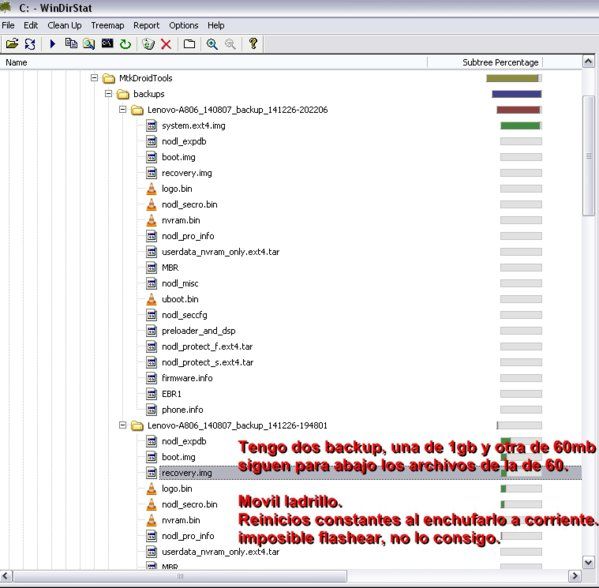Open the Help menu
This screenshot has height=588, width=599.
[x=216, y=26]
